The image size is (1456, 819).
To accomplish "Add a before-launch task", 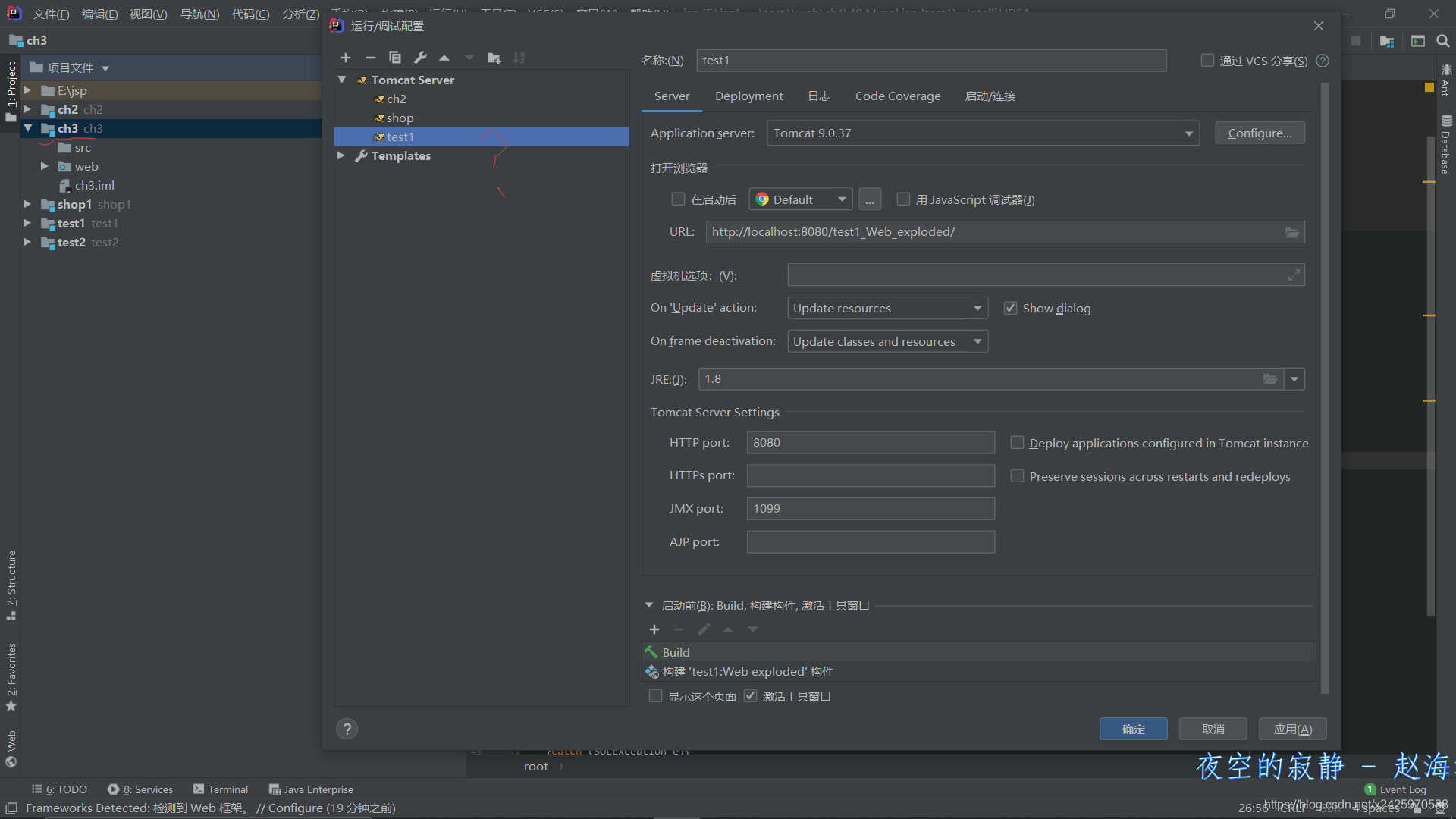I will click(x=654, y=629).
